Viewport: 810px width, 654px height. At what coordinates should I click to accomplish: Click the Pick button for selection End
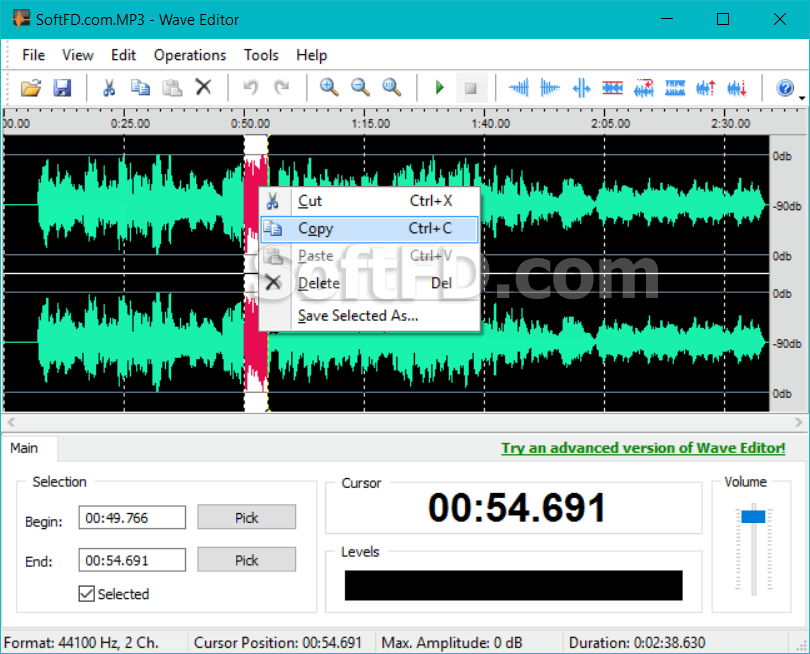point(246,560)
